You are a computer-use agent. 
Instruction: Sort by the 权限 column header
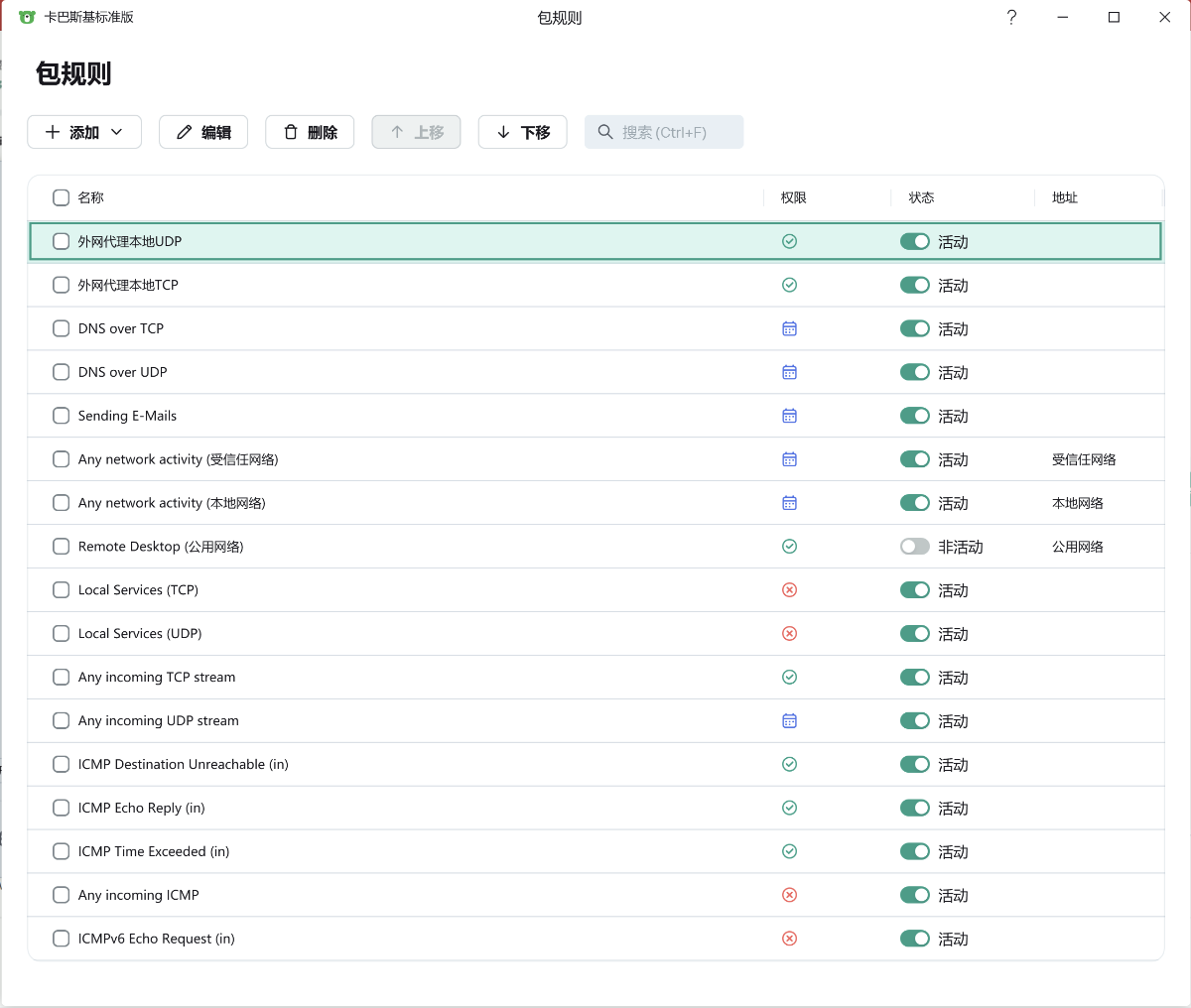click(793, 197)
